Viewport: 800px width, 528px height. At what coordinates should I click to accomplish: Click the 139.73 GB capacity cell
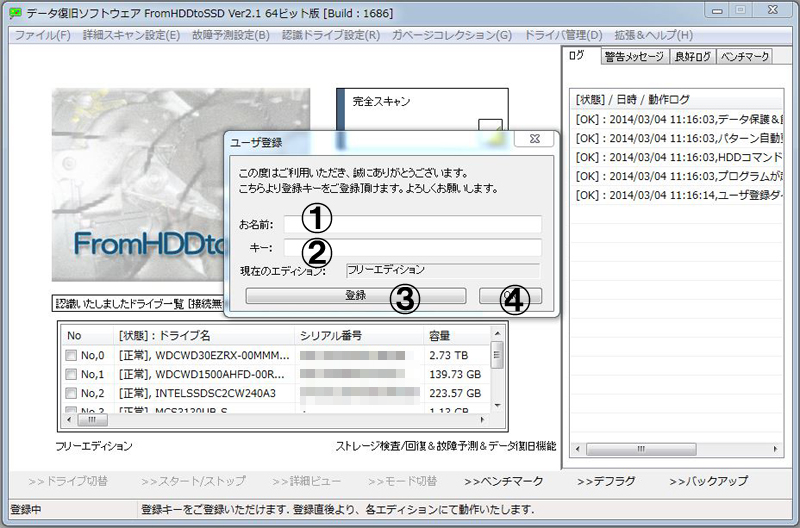point(455,374)
